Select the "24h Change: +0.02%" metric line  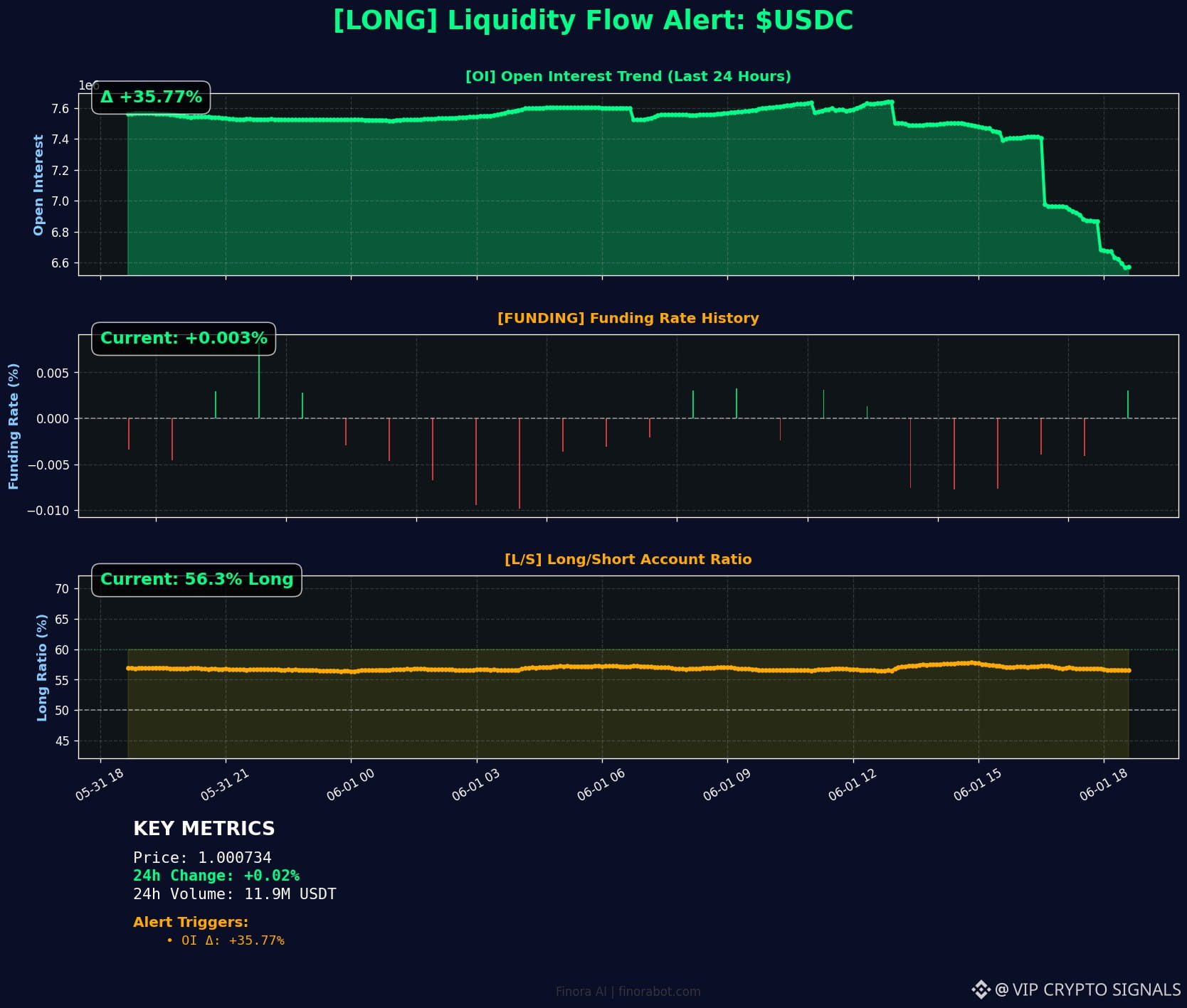pyautogui.click(x=216, y=876)
